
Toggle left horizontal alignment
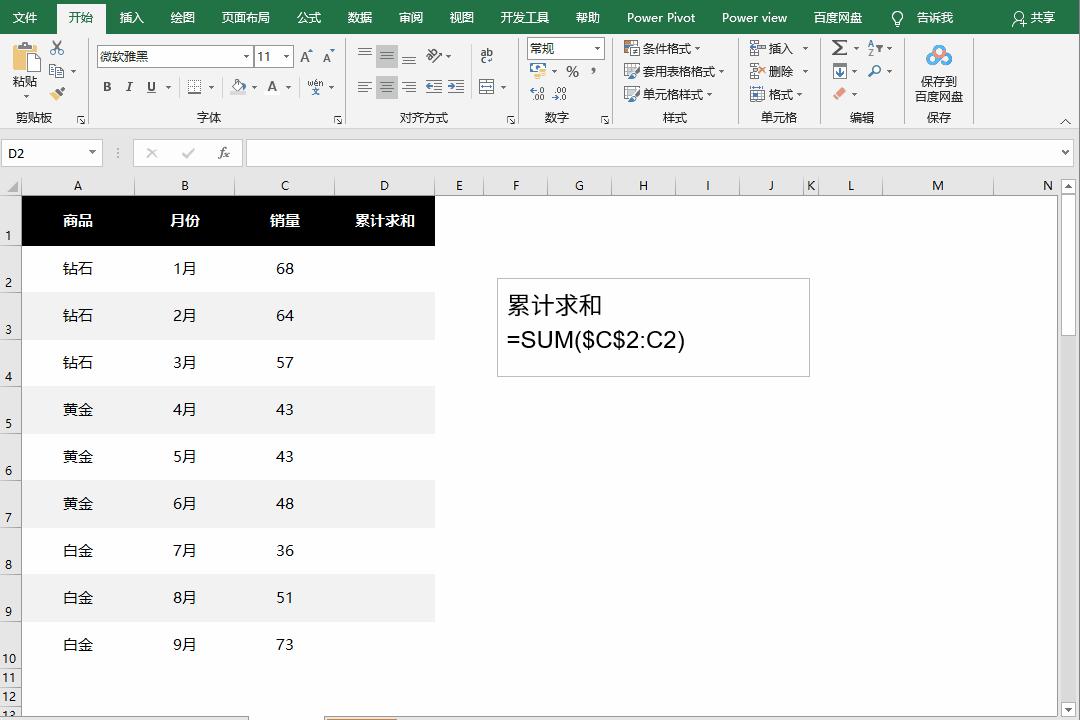click(x=365, y=87)
